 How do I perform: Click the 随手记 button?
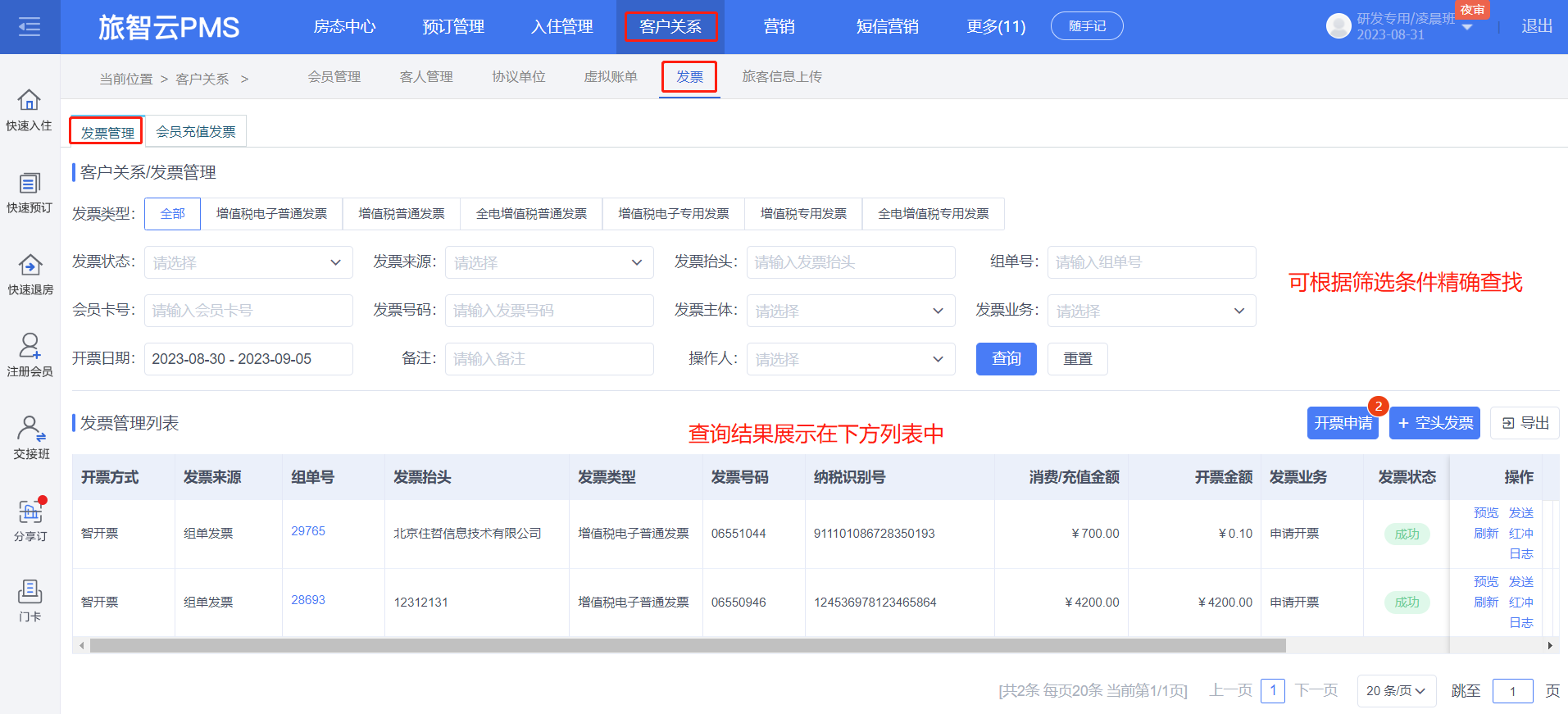[x=1087, y=26]
